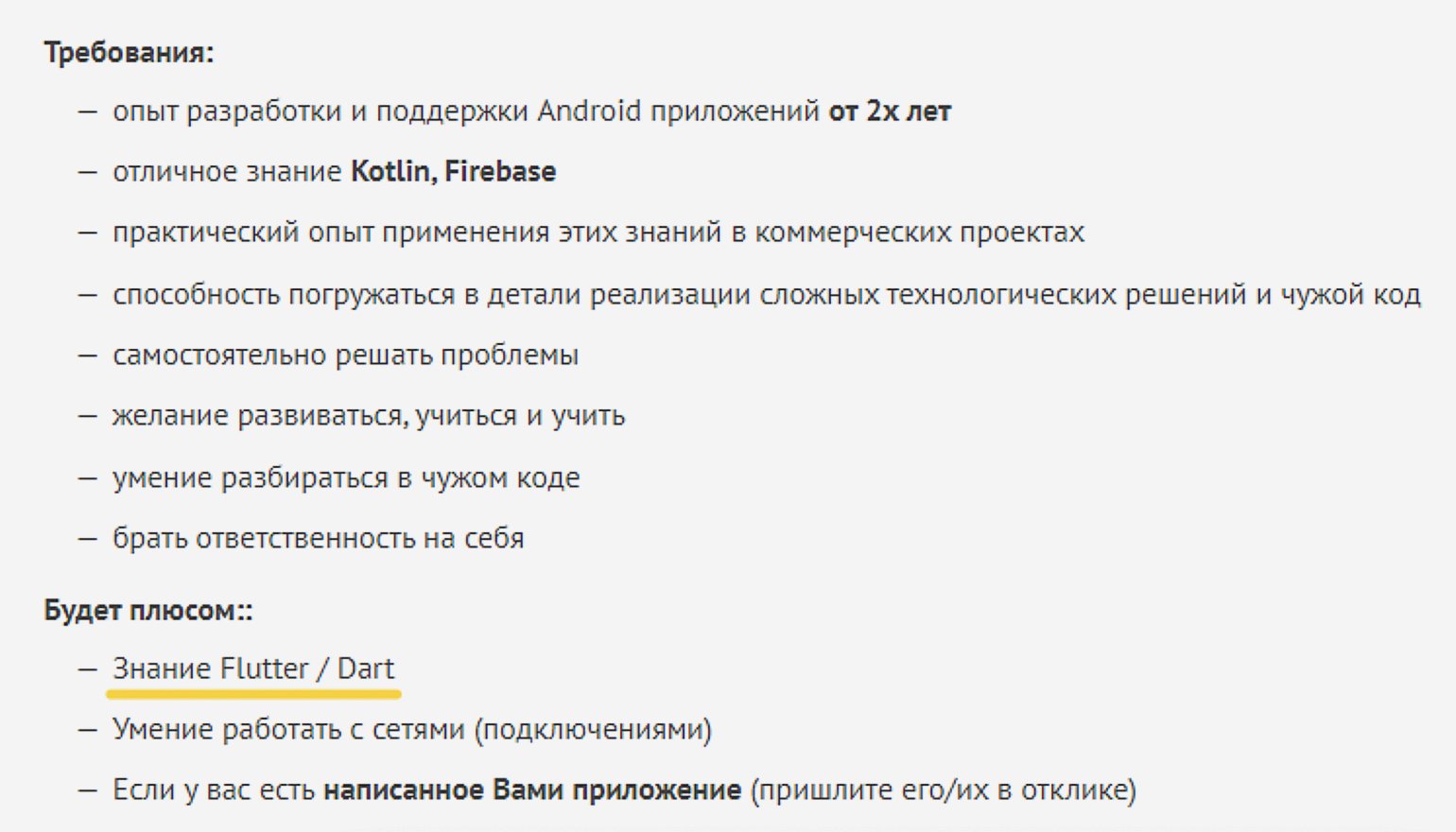Viewport: 1456px width, 832px height.
Task: Click the "Будет плюсом::" heading
Action: pos(147,611)
